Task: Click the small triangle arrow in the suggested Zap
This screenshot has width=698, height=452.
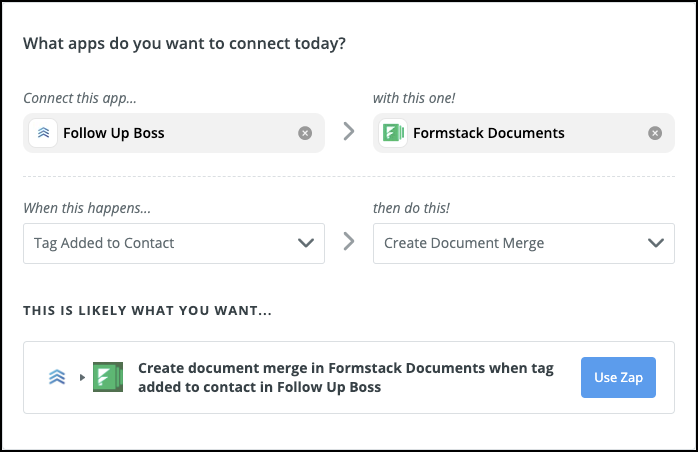Action: tap(83, 377)
